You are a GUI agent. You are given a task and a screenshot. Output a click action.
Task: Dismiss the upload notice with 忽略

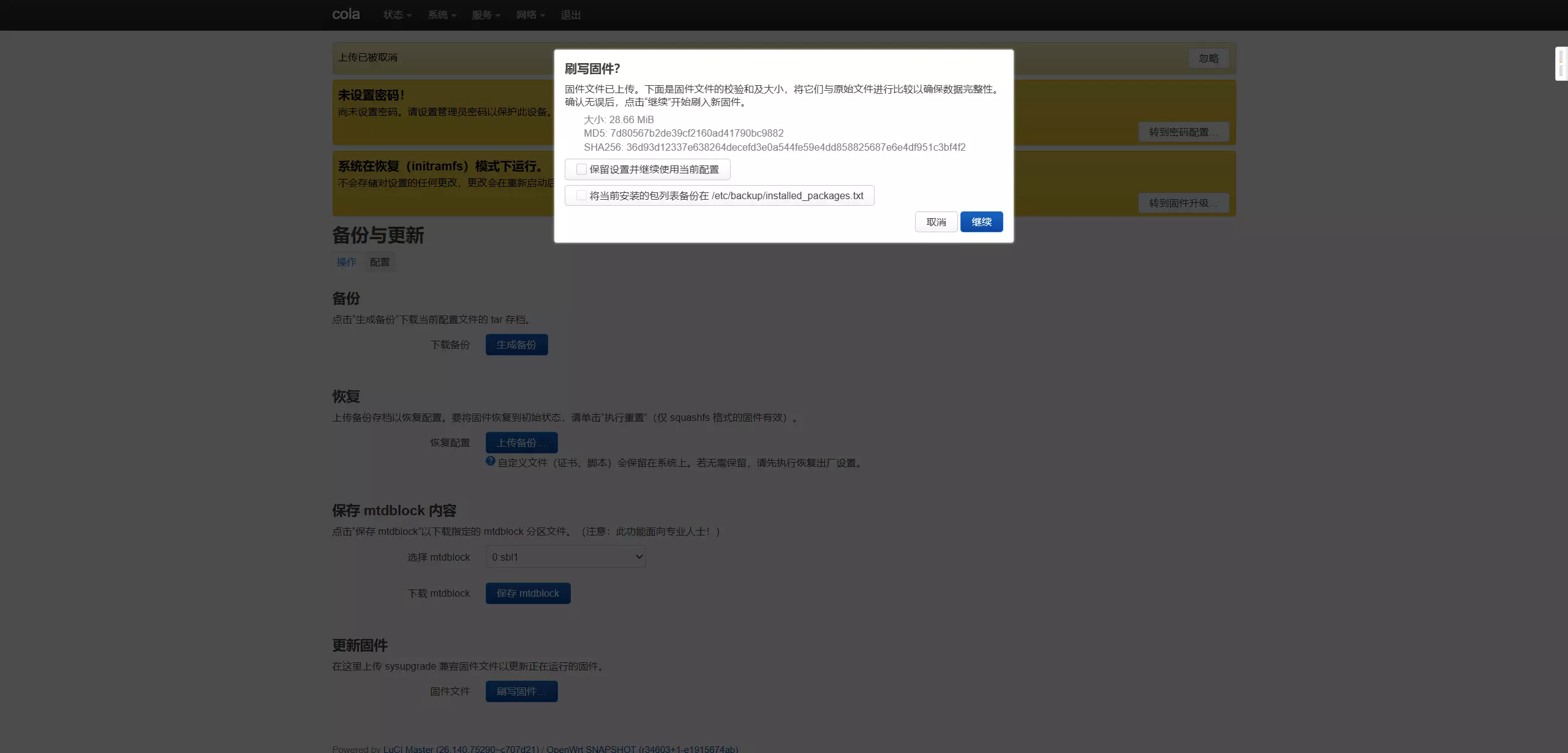pos(1208,58)
